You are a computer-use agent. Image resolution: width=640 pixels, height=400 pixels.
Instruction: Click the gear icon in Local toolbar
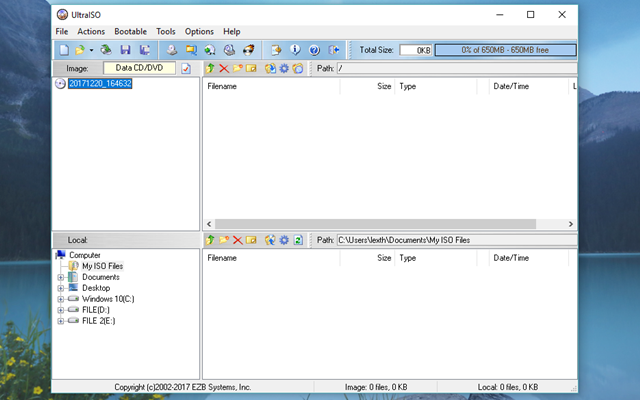(284, 240)
